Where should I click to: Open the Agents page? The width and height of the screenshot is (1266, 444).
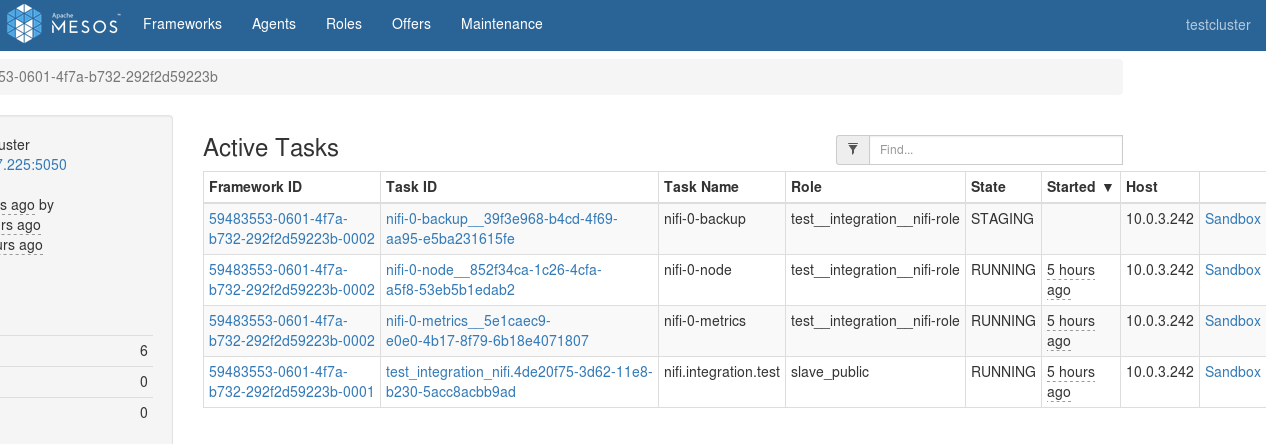[x=274, y=24]
